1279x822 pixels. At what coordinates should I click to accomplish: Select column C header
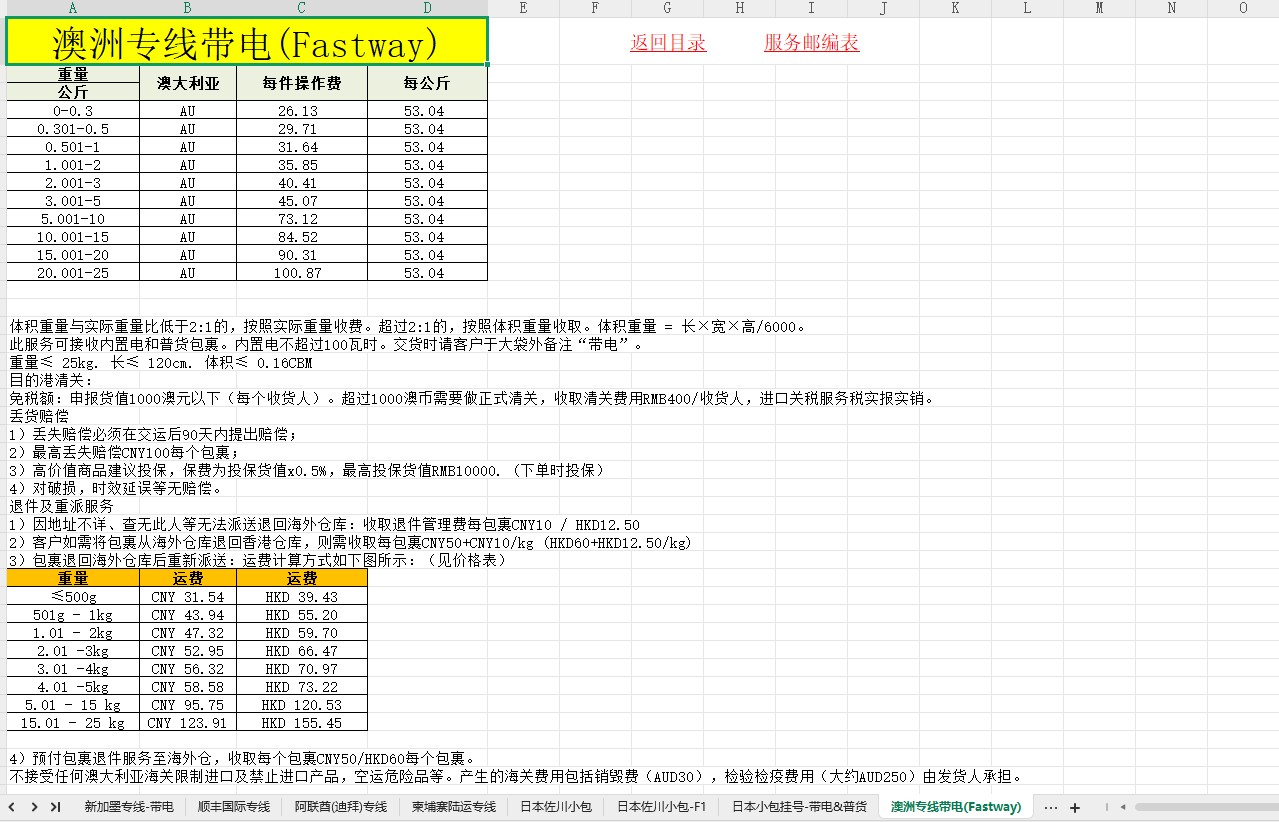click(302, 8)
